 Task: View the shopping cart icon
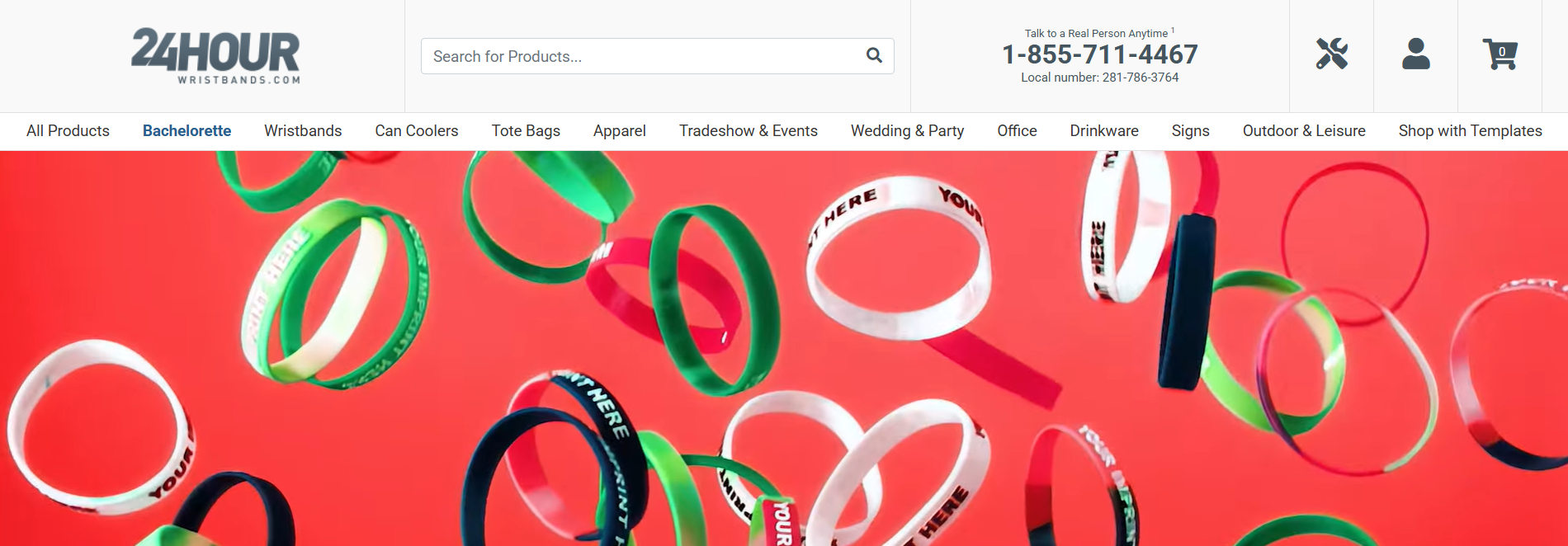point(1500,54)
